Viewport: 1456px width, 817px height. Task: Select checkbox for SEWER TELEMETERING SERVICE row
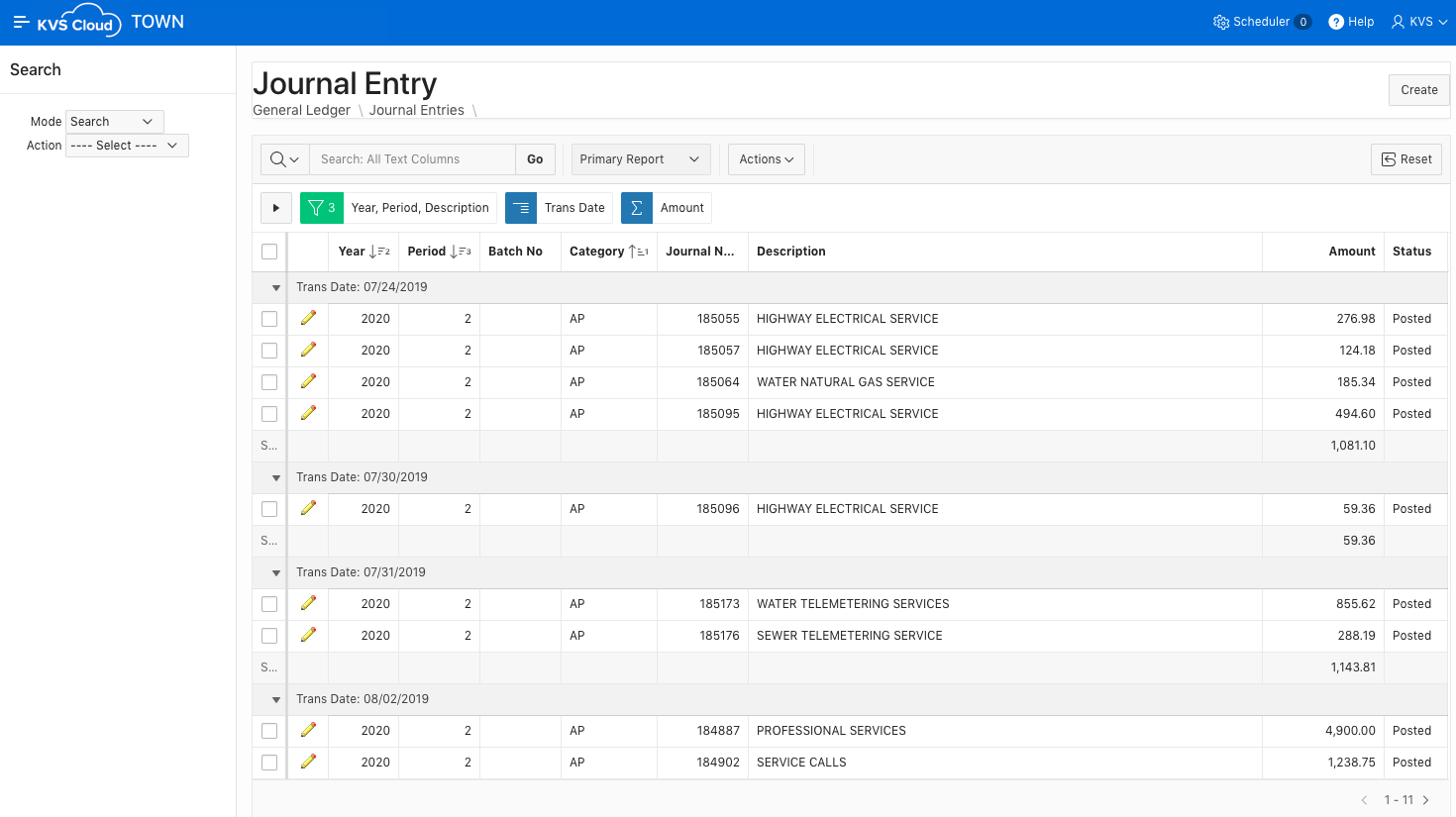pos(269,636)
